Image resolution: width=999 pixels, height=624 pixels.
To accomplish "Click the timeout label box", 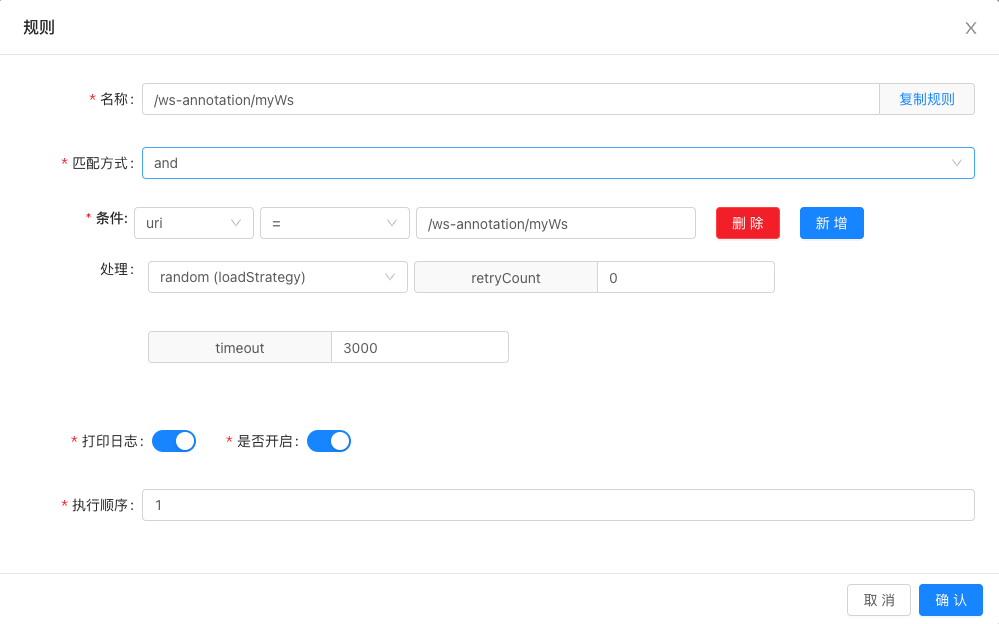I will [x=239, y=347].
